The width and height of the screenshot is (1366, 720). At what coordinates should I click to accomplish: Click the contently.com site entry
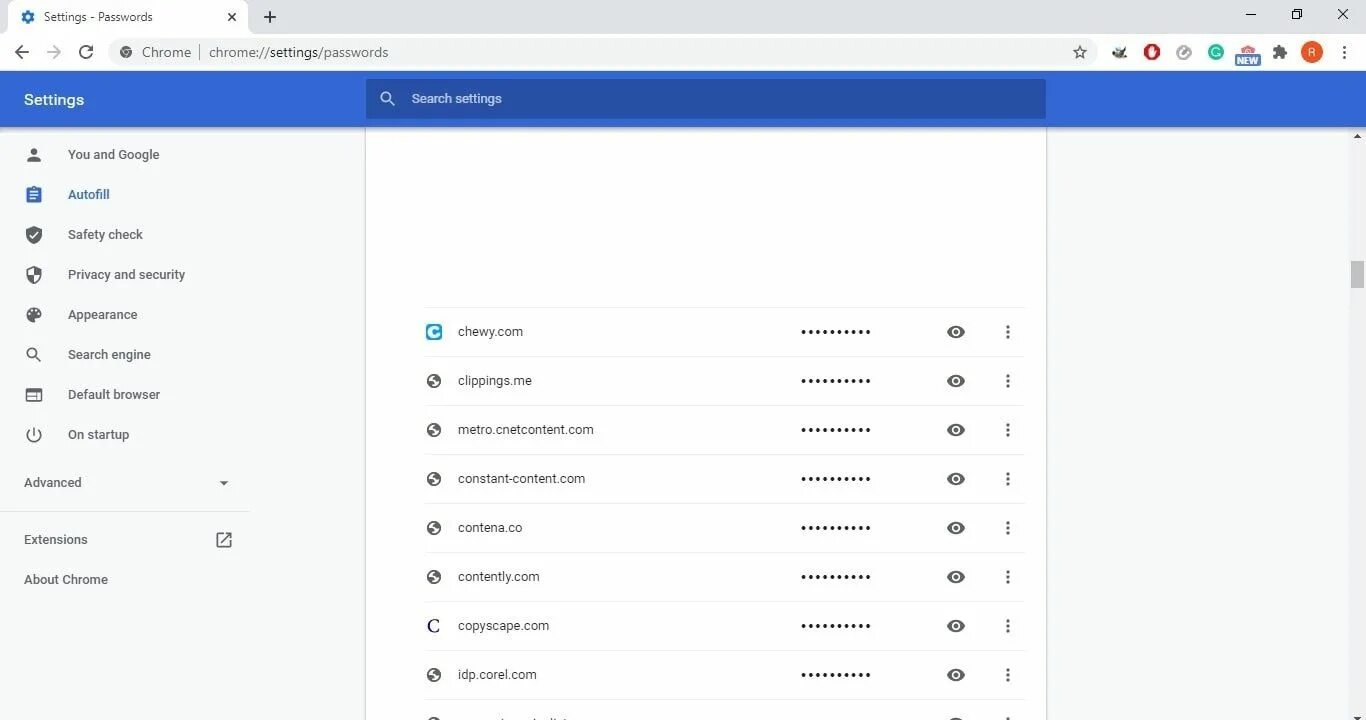(499, 577)
